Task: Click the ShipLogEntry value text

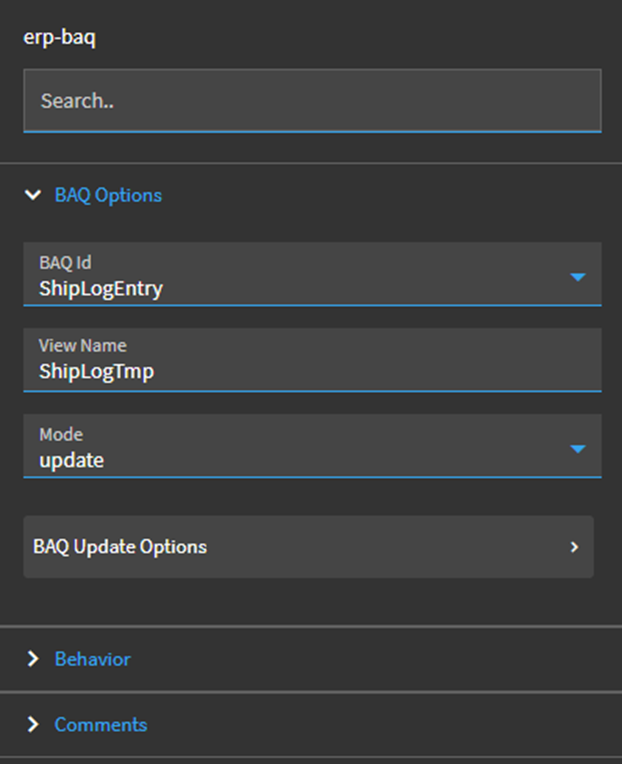Action: click(100, 289)
